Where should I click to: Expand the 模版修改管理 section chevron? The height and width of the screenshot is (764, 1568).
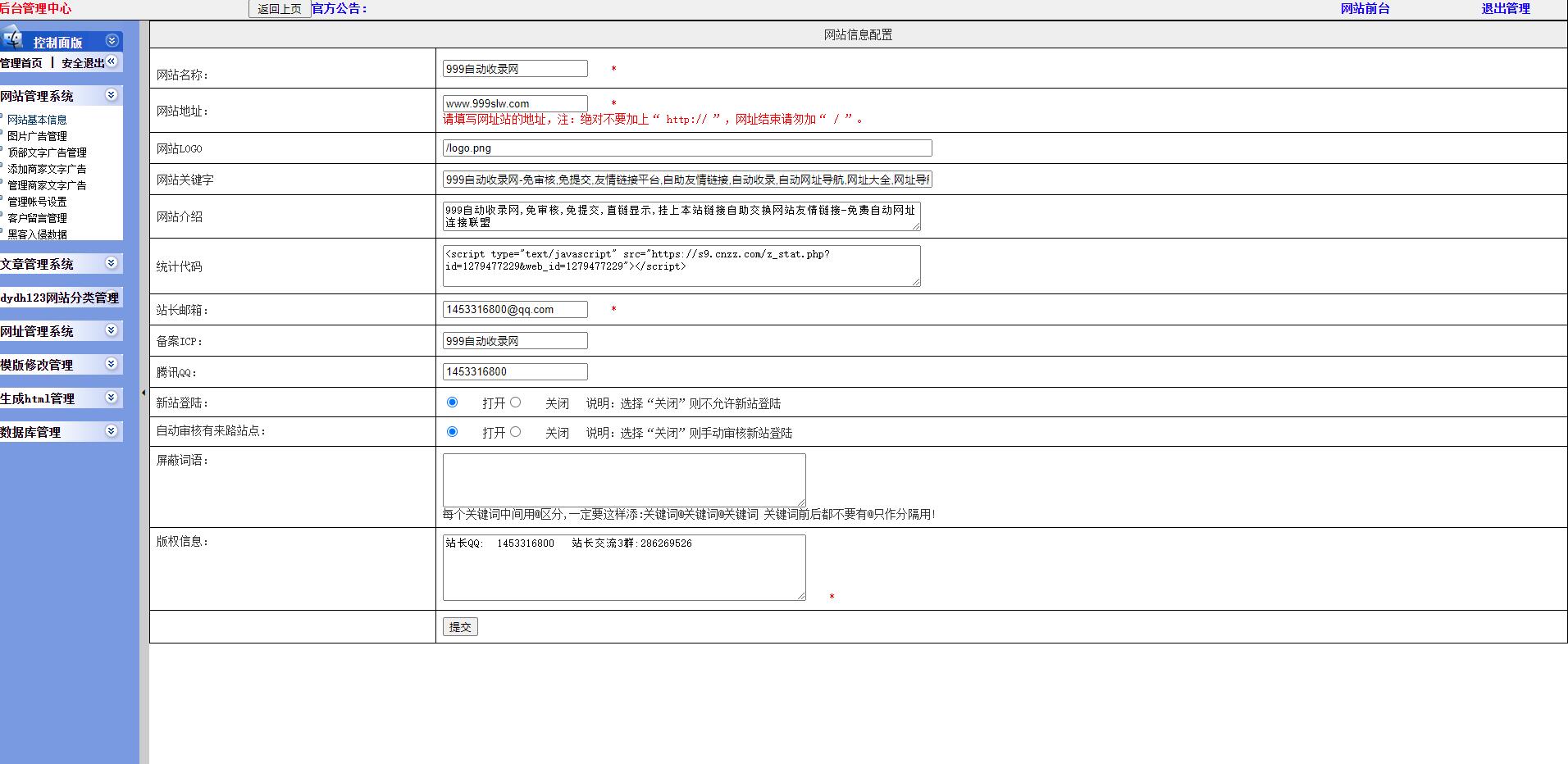[112, 364]
